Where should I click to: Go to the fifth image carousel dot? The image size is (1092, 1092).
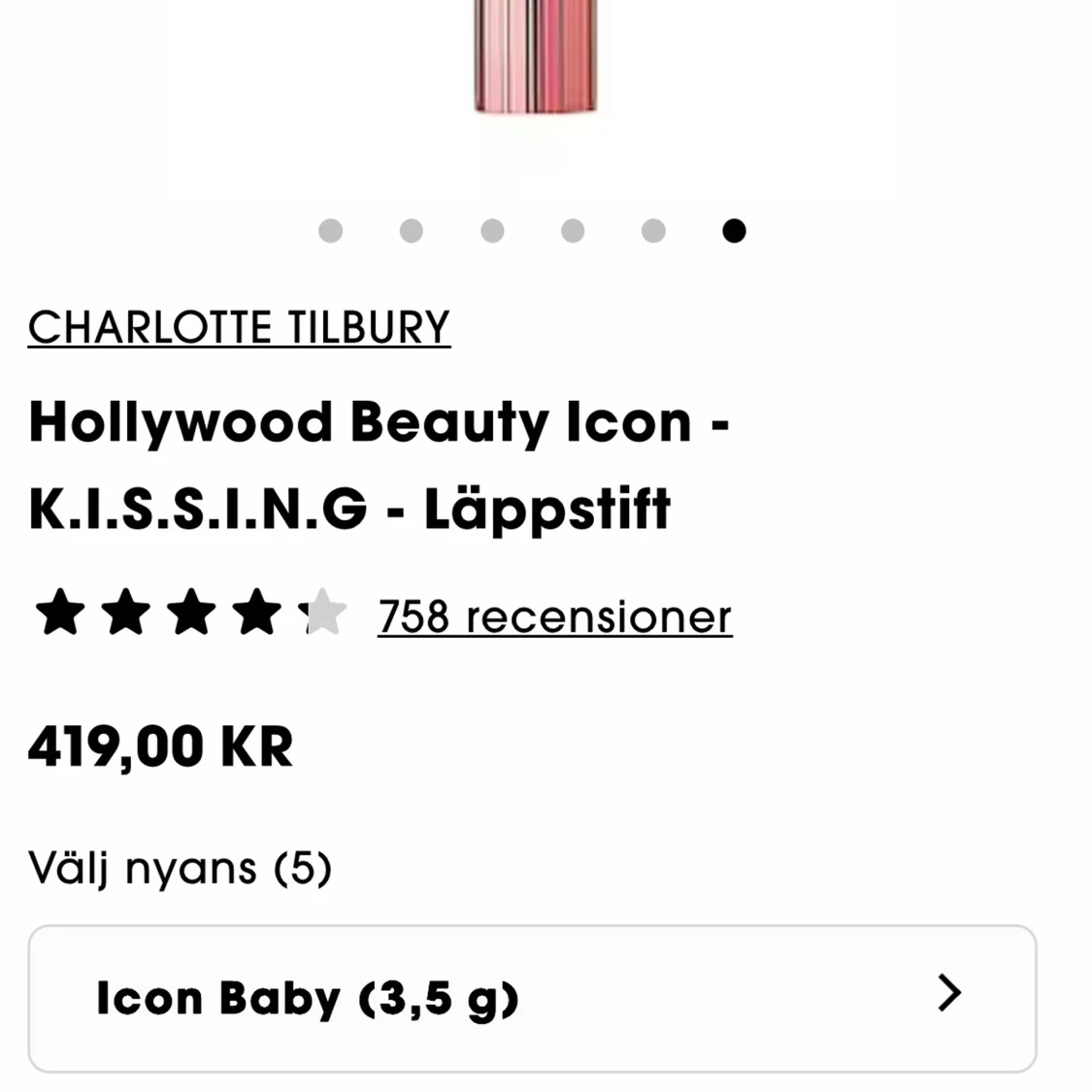(653, 230)
